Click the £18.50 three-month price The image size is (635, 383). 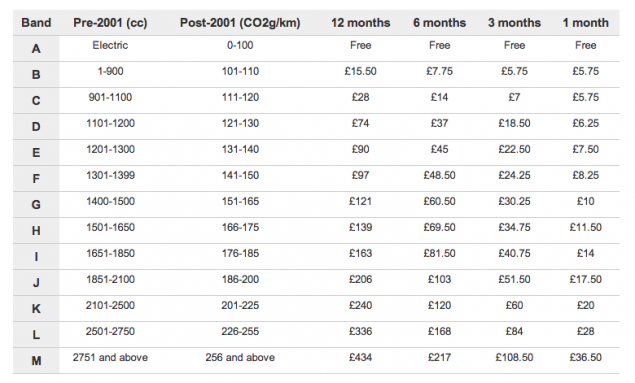coord(514,123)
